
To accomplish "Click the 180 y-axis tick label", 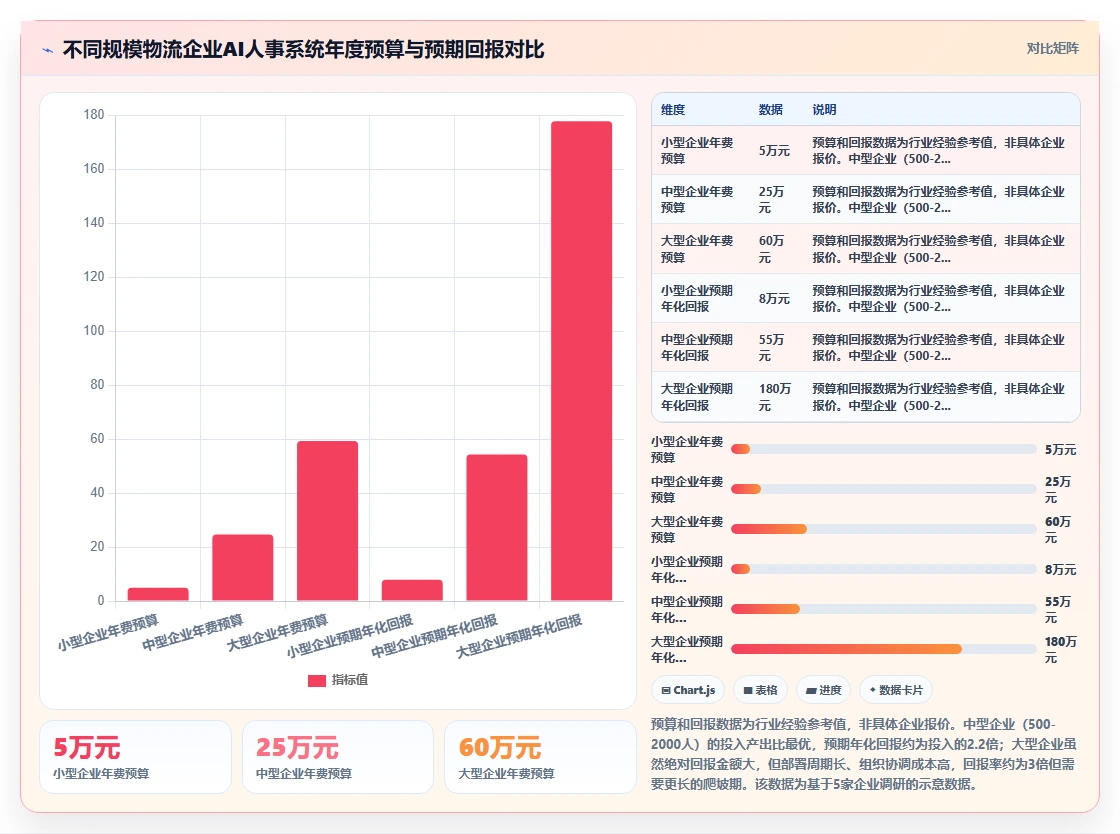I will (x=94, y=114).
